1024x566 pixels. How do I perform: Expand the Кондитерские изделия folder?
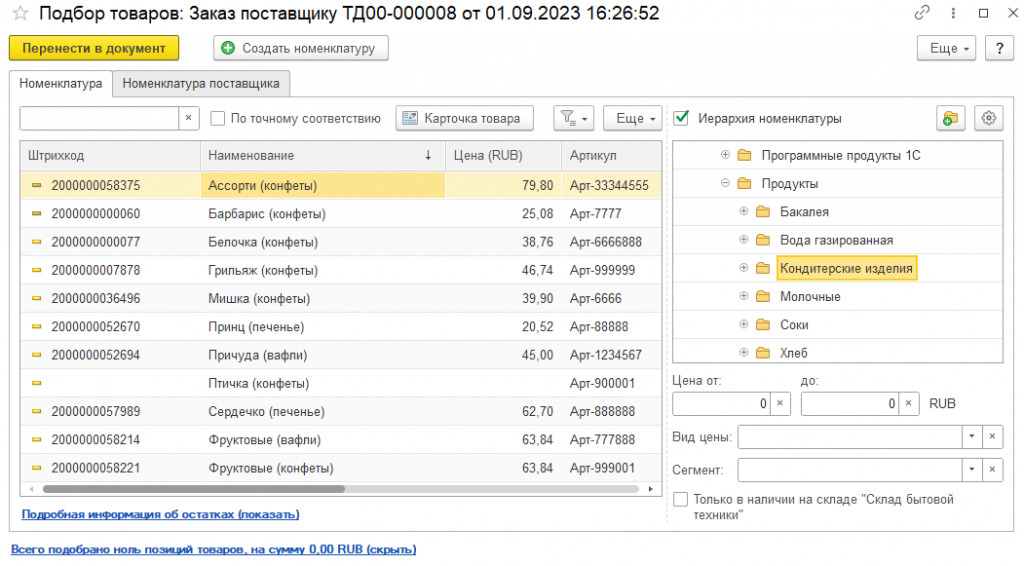click(743, 268)
